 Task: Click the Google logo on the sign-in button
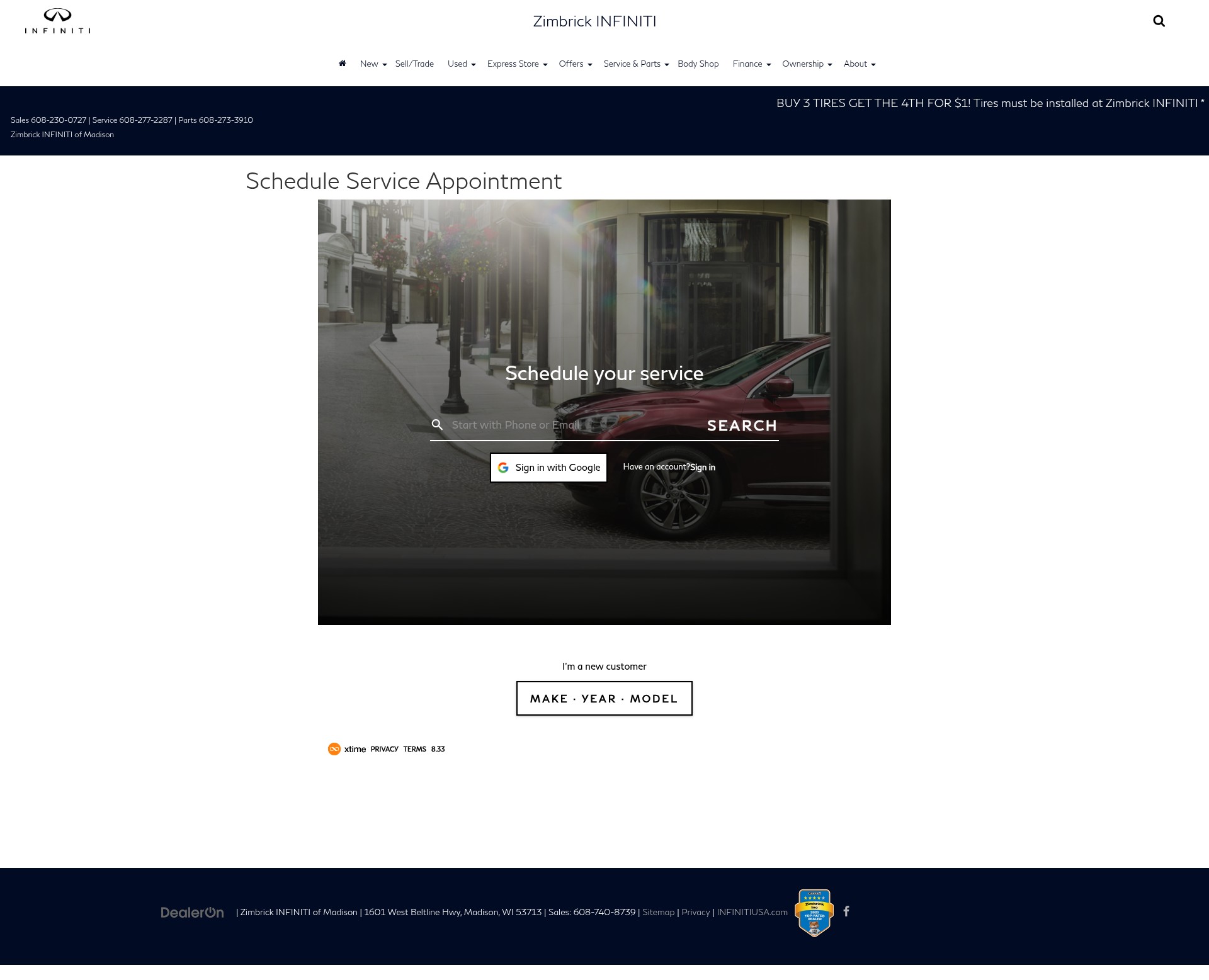(x=503, y=468)
